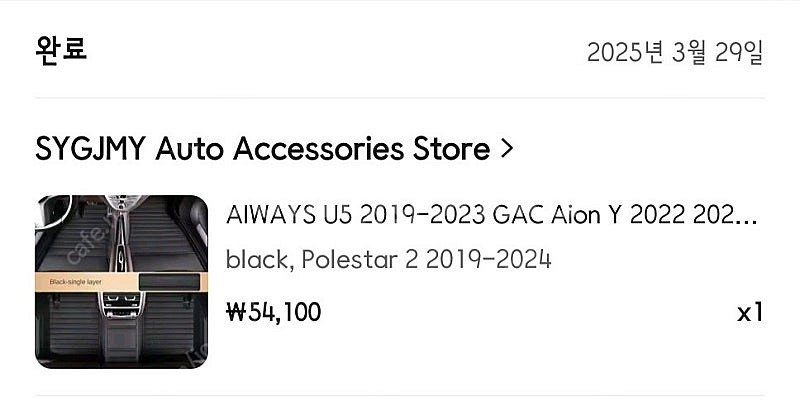Click the GAC Aion Y text in title

point(558,215)
